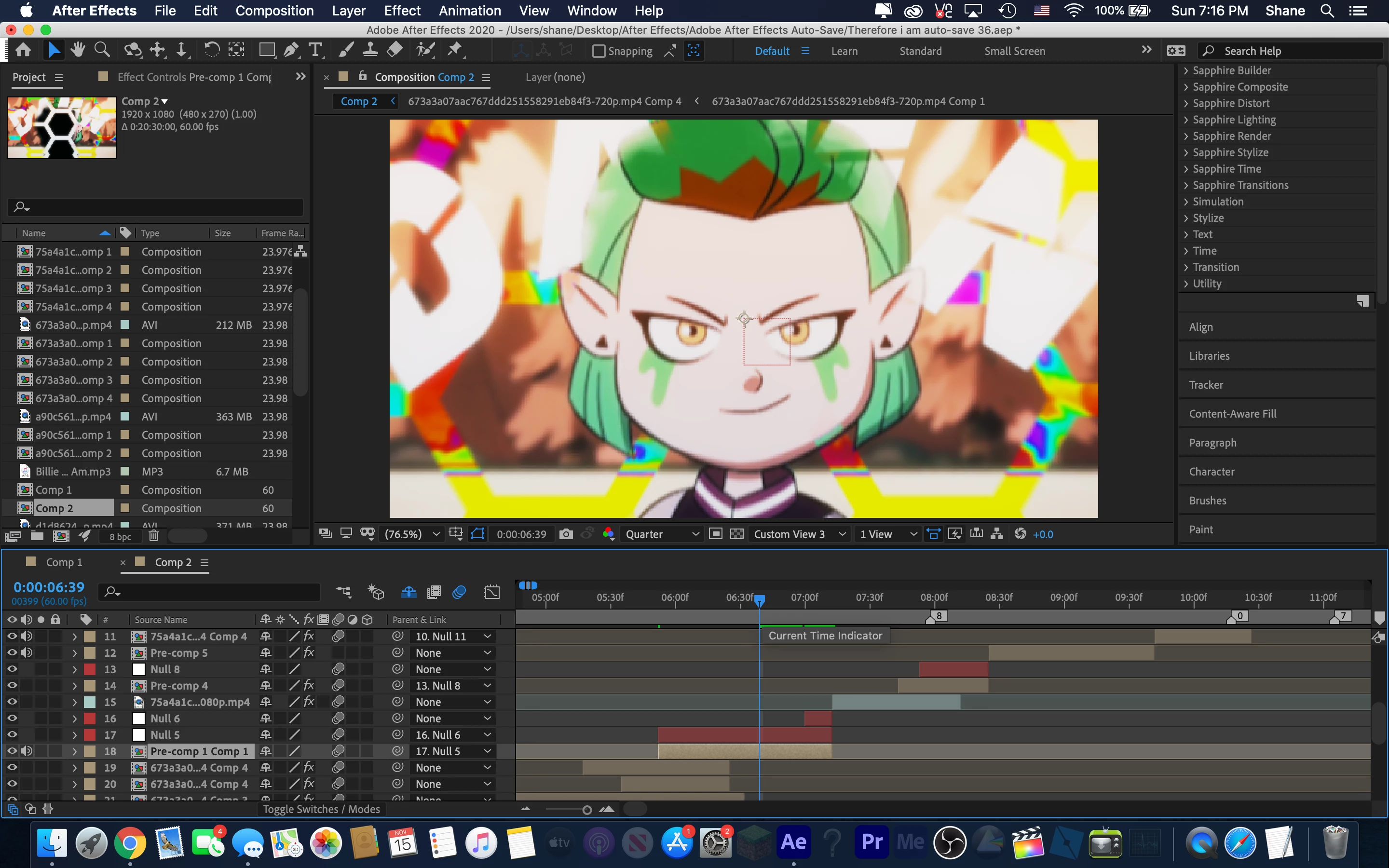Select the Hand tool

point(78,51)
